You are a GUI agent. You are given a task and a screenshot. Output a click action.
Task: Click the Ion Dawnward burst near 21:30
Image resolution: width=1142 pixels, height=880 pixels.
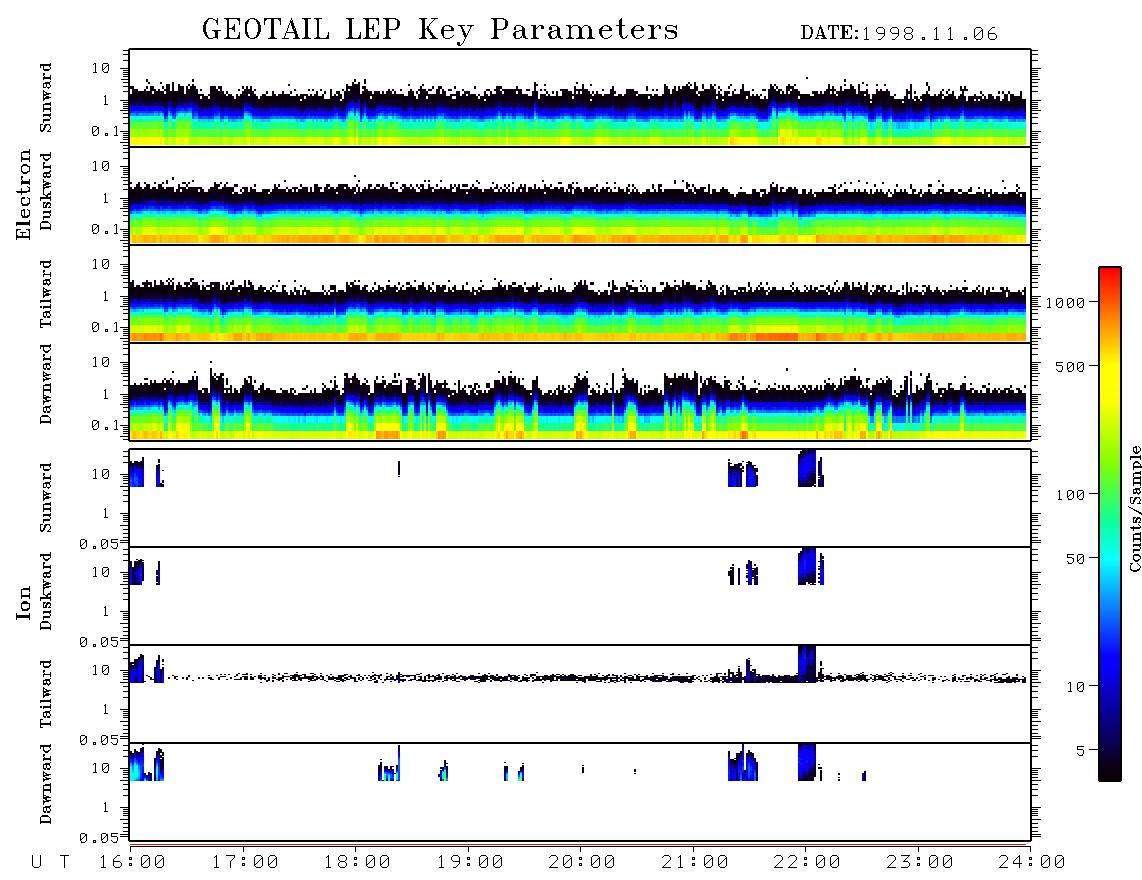tap(743, 763)
